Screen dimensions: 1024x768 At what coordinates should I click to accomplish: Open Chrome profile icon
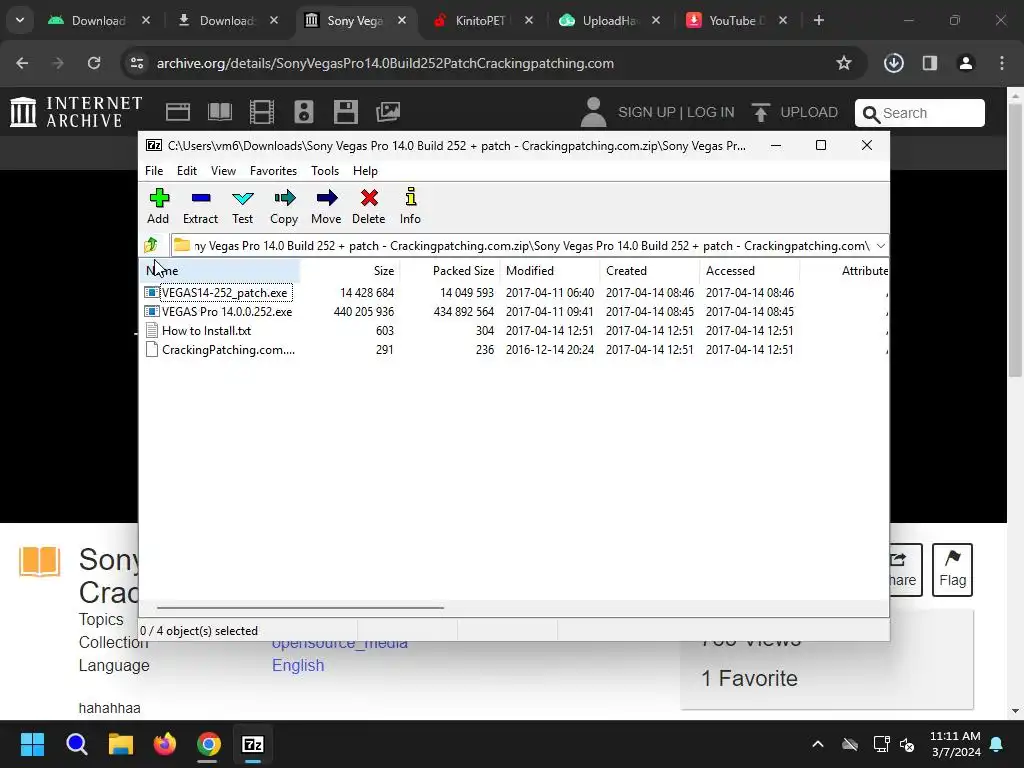point(966,63)
